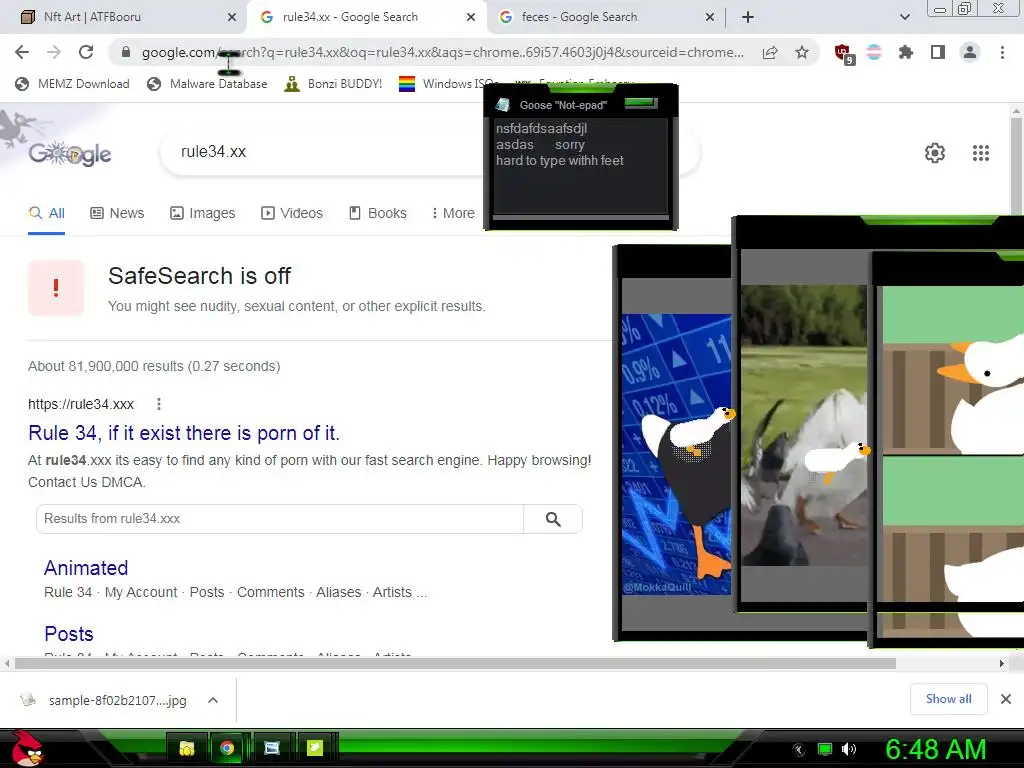The image size is (1024, 768).
Task: Click the goose photo meme in middle window
Action: point(804,425)
